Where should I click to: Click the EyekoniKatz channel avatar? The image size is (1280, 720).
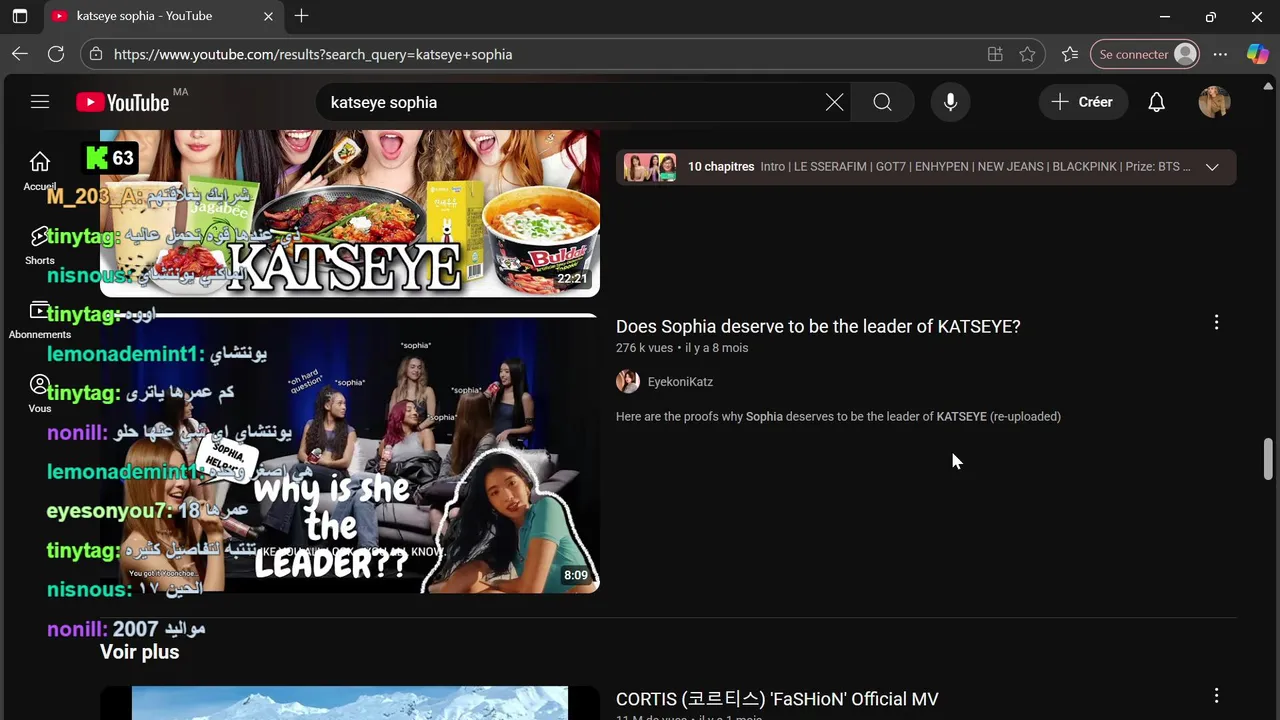tap(628, 381)
